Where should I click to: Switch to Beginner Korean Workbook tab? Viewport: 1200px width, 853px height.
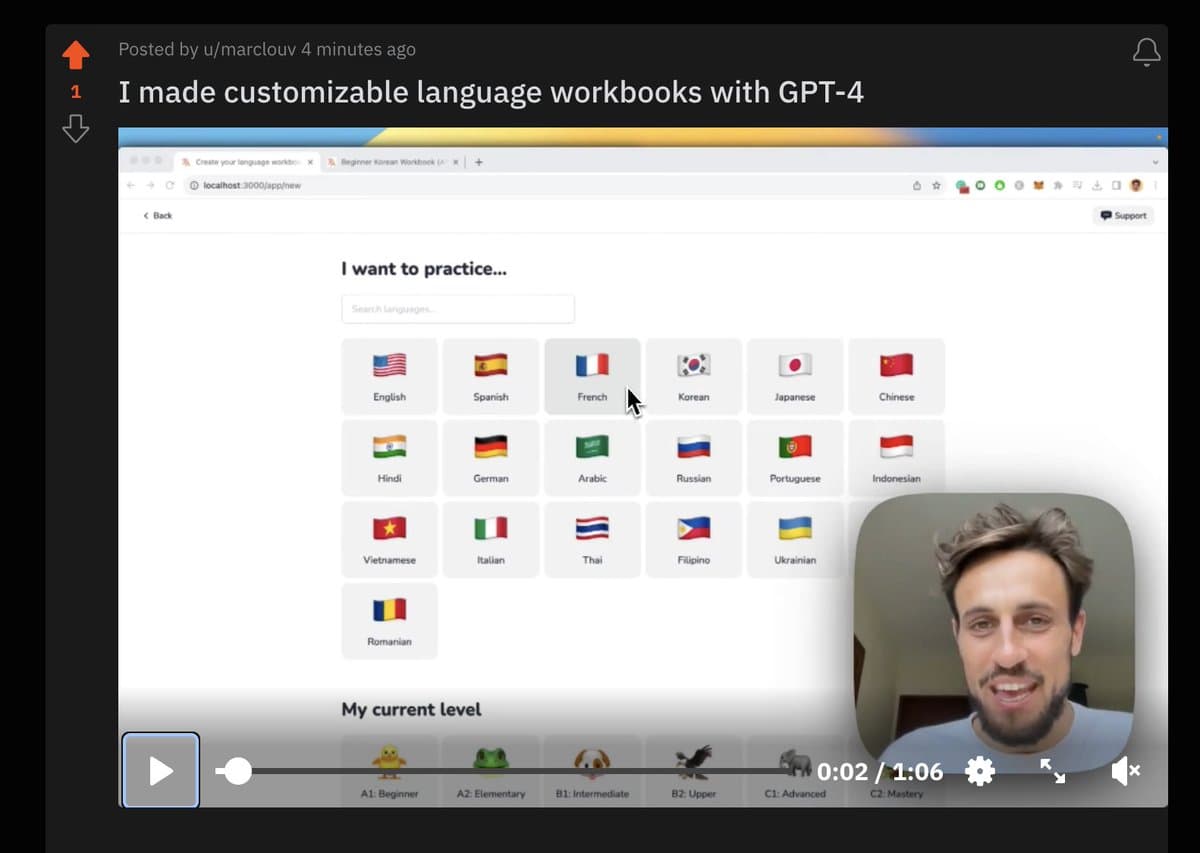pos(392,162)
